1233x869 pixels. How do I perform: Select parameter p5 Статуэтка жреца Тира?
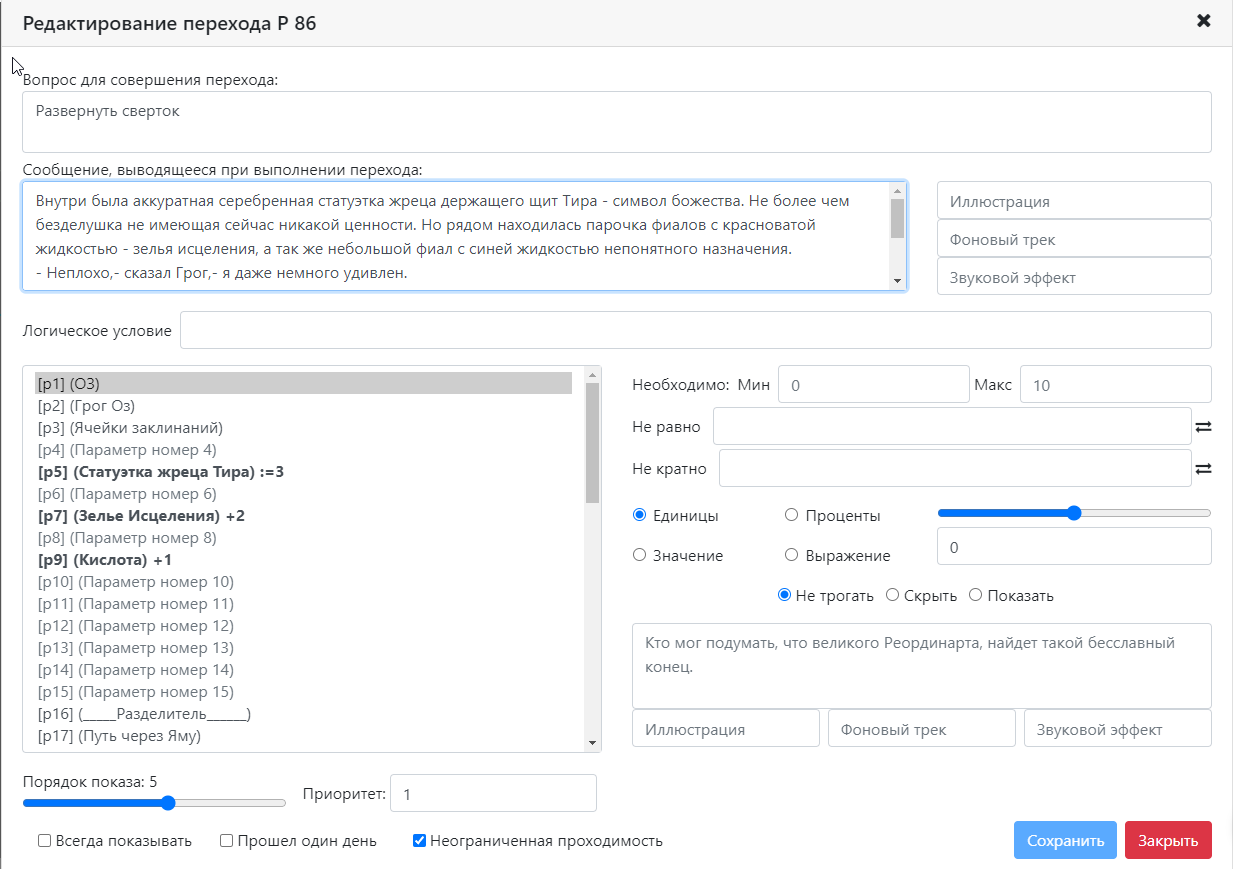[x=160, y=472]
